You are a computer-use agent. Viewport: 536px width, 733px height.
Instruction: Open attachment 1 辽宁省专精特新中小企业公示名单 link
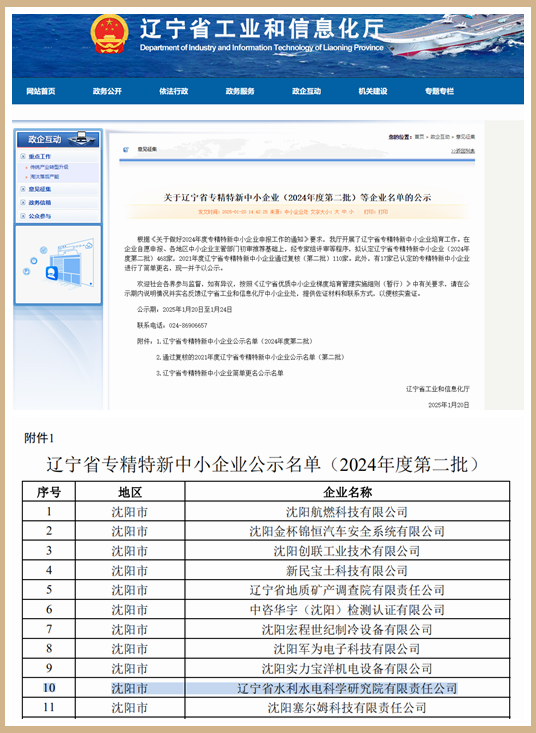(235, 341)
